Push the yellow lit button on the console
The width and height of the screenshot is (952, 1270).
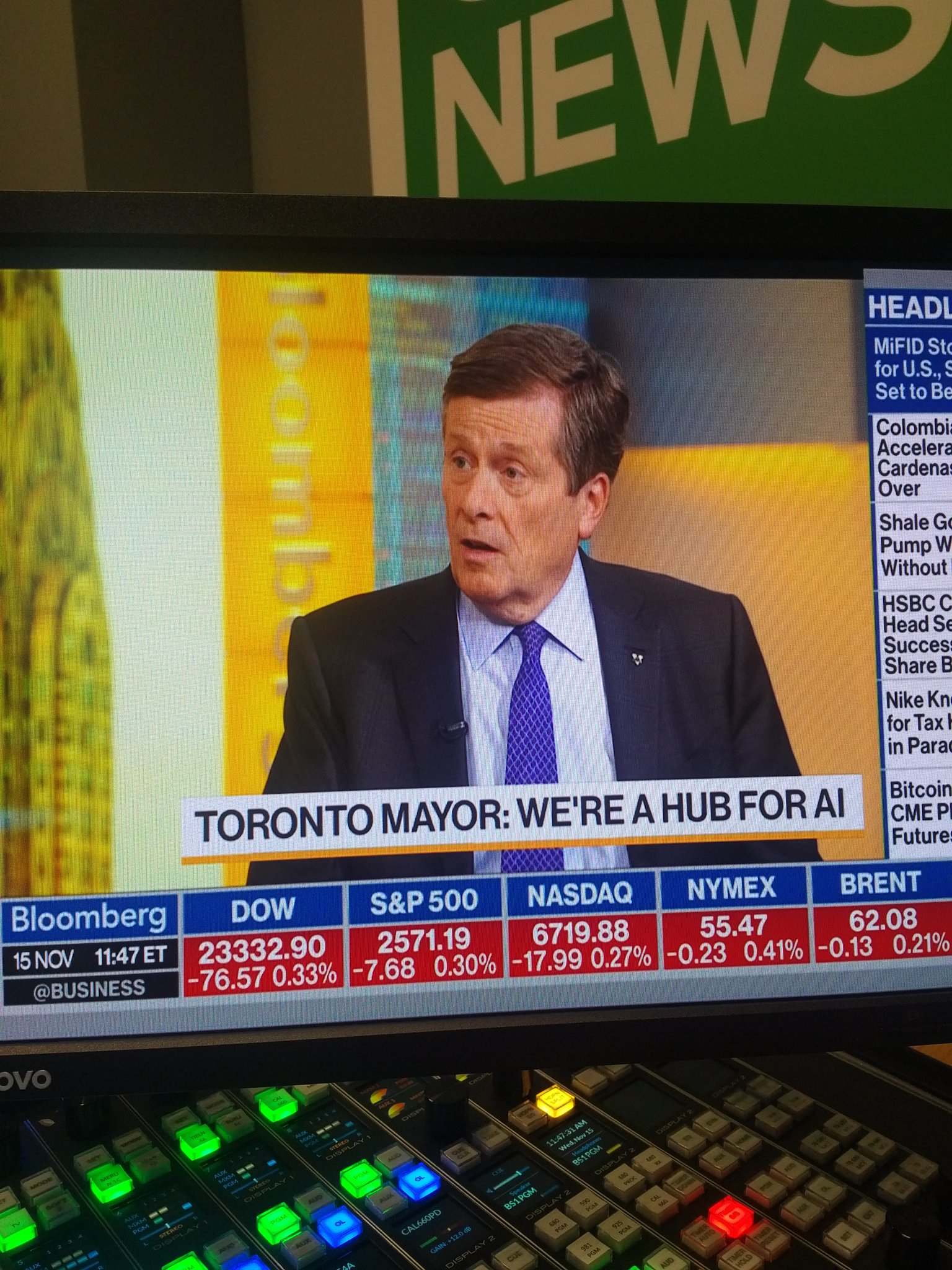click(x=554, y=1101)
